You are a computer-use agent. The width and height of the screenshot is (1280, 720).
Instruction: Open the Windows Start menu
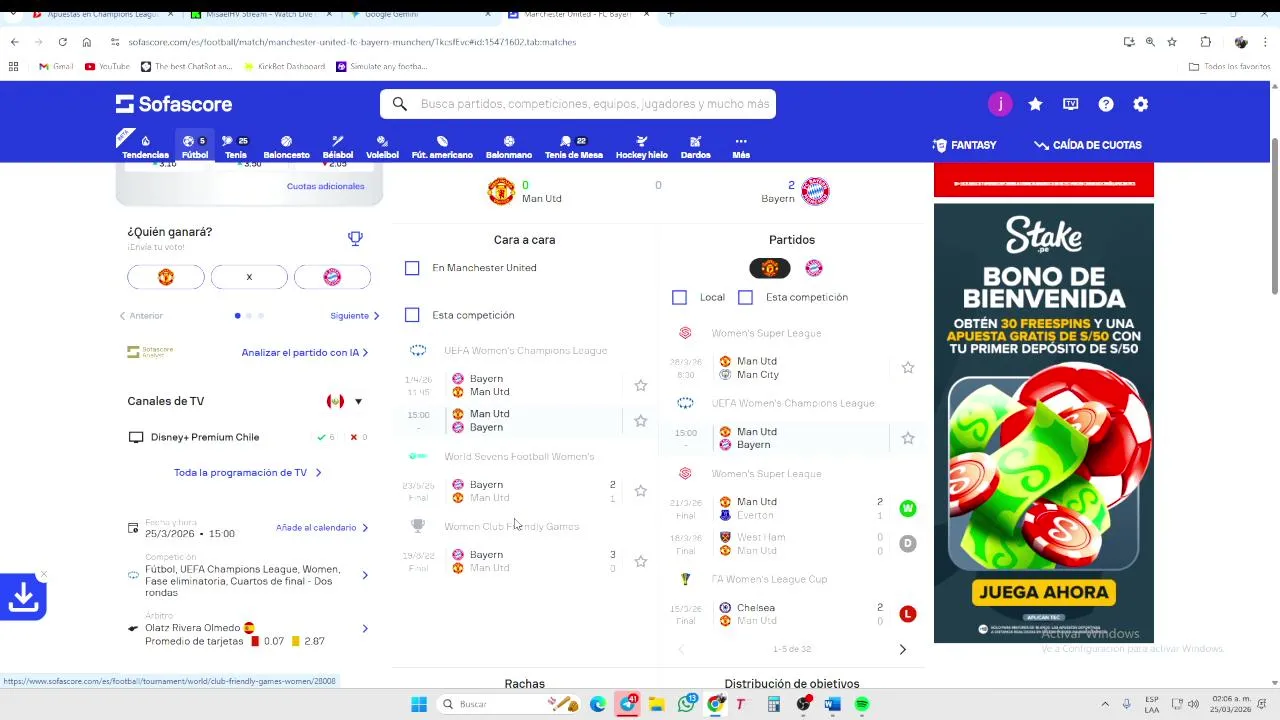(419, 704)
